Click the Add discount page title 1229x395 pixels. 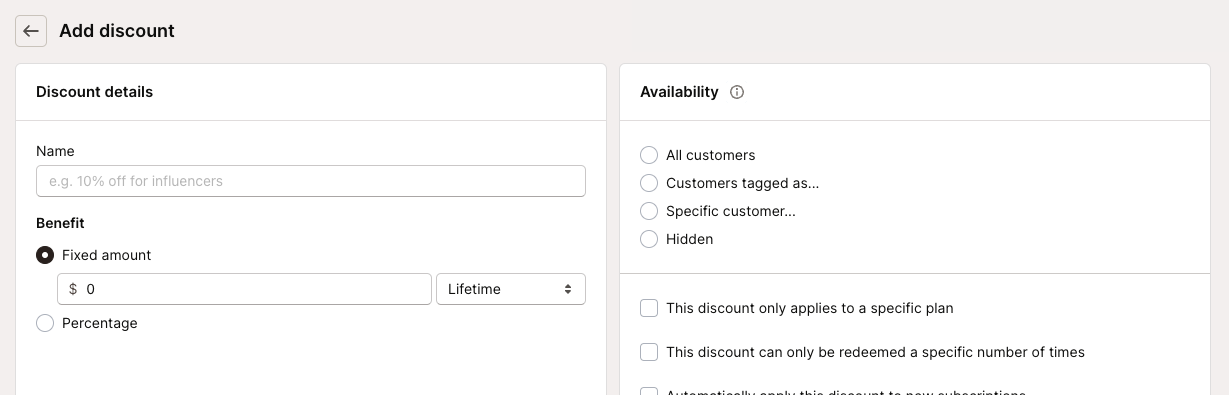(117, 31)
